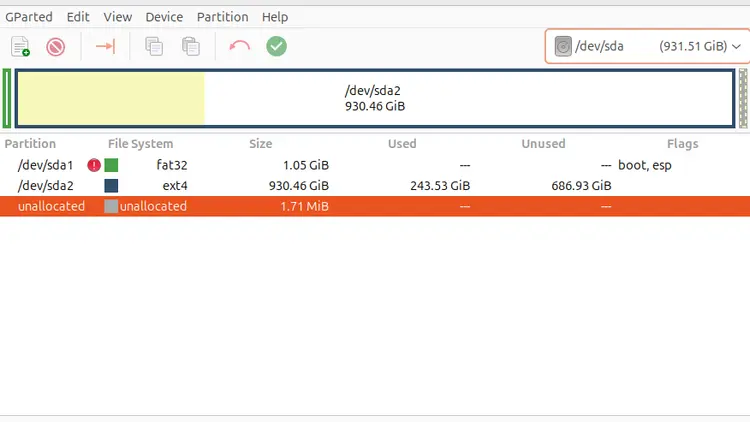Open the View menu

(x=118, y=17)
